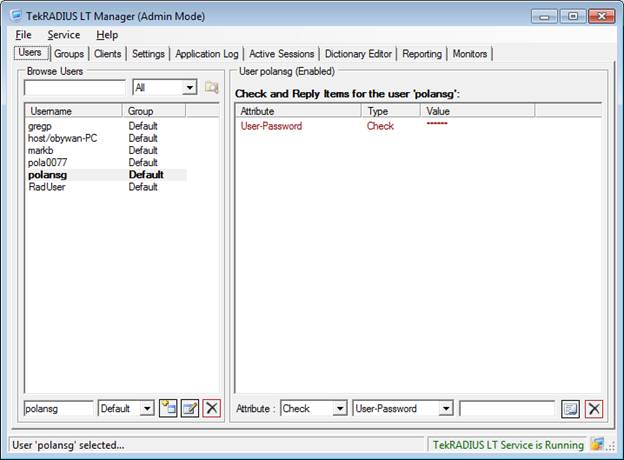Viewport: 624px width, 460px height.
Task: Switch to the Reporting tab
Action: click(x=422, y=54)
